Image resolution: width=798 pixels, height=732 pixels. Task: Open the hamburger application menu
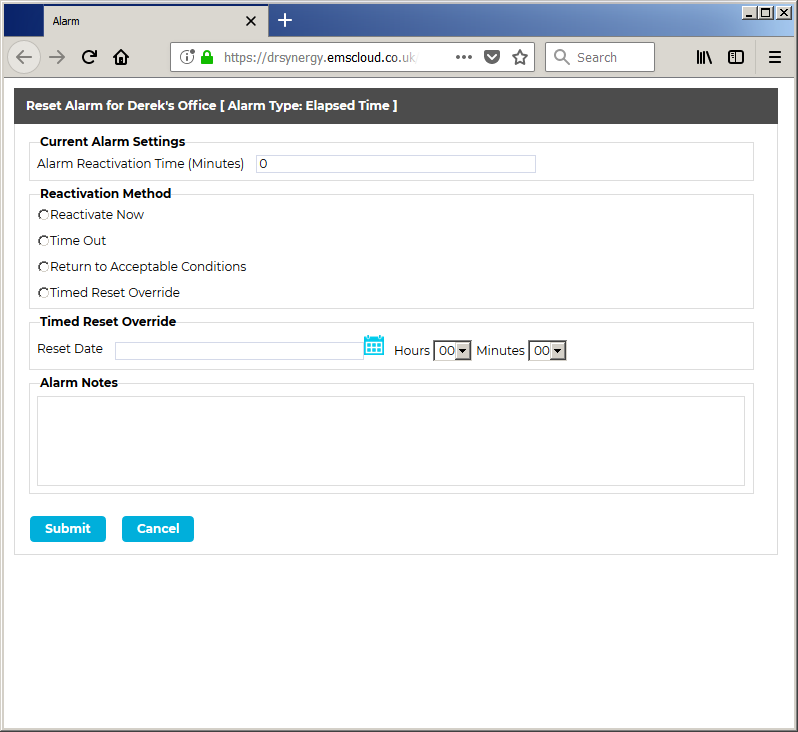pyautogui.click(x=775, y=57)
